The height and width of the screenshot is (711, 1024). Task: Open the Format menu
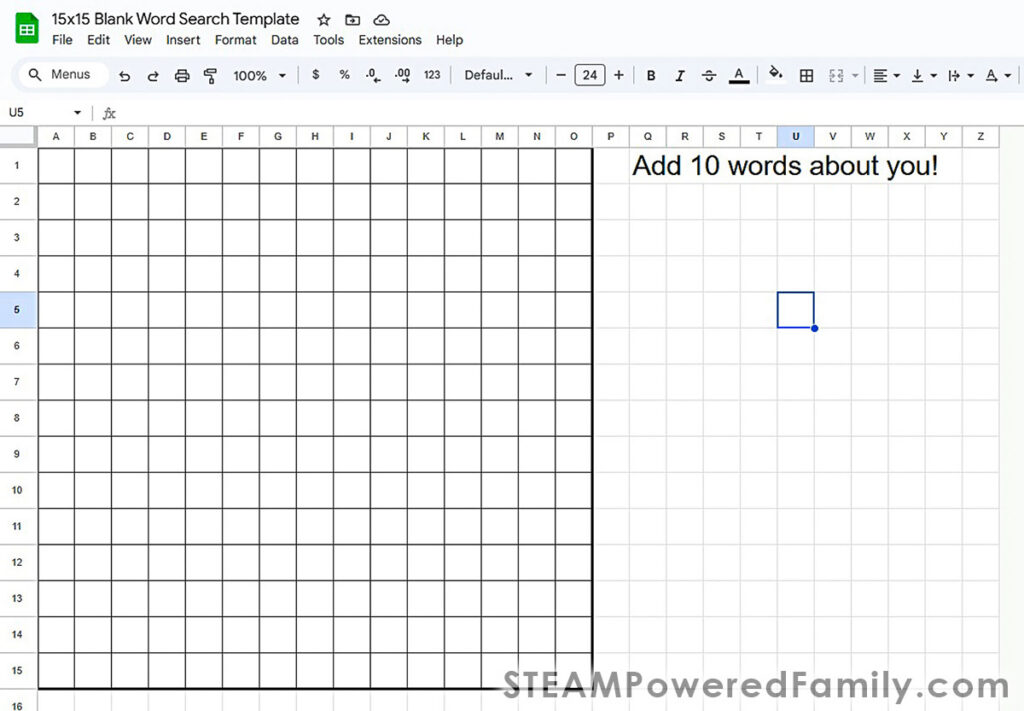pos(235,40)
